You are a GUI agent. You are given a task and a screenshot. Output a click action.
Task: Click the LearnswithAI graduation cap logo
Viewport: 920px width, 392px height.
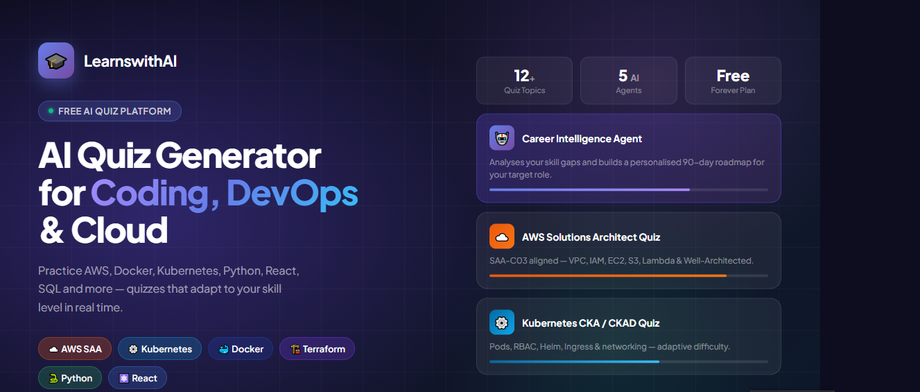point(56,60)
